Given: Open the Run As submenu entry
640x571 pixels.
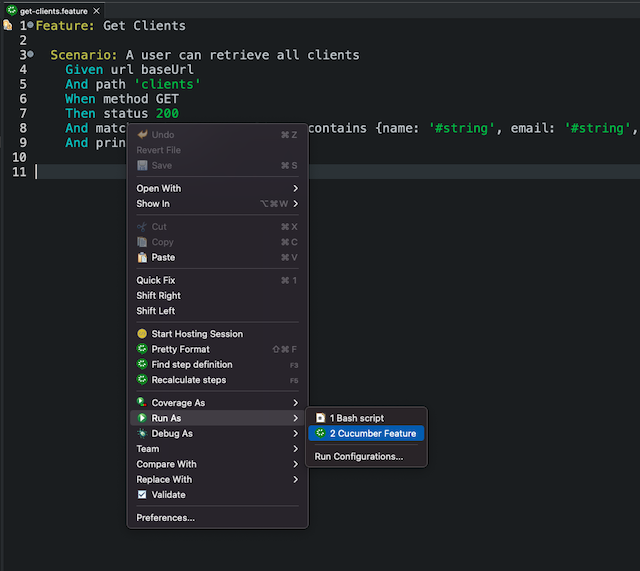Looking at the screenshot, I should coord(217,418).
